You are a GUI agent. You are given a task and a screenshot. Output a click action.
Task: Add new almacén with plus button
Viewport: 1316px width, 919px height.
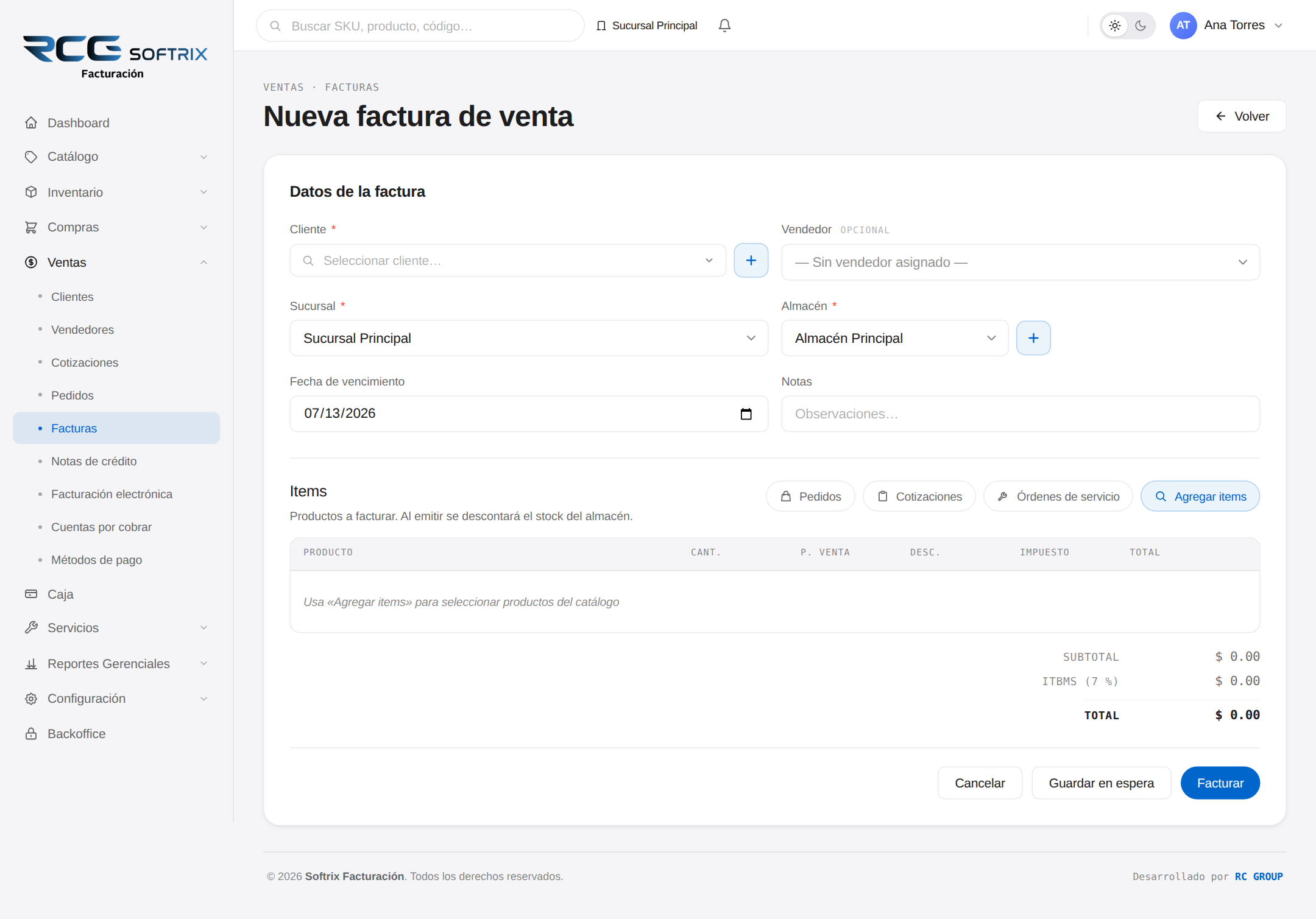[x=1033, y=338]
